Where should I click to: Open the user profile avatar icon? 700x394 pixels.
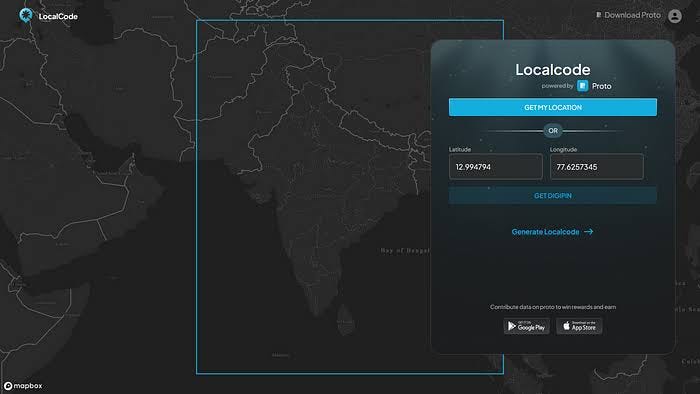(x=675, y=16)
